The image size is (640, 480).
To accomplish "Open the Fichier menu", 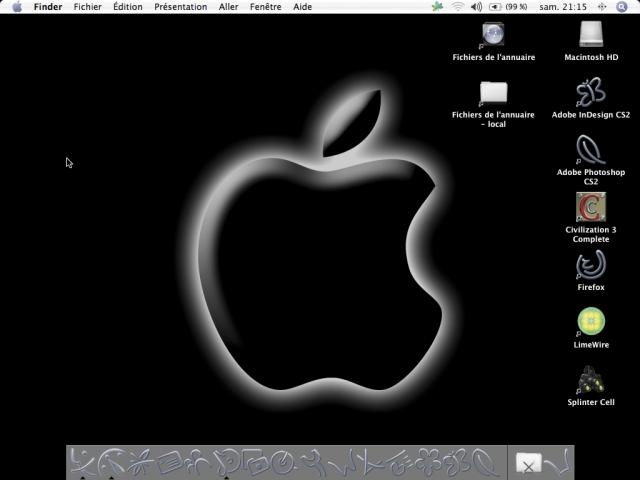I will (87, 7).
